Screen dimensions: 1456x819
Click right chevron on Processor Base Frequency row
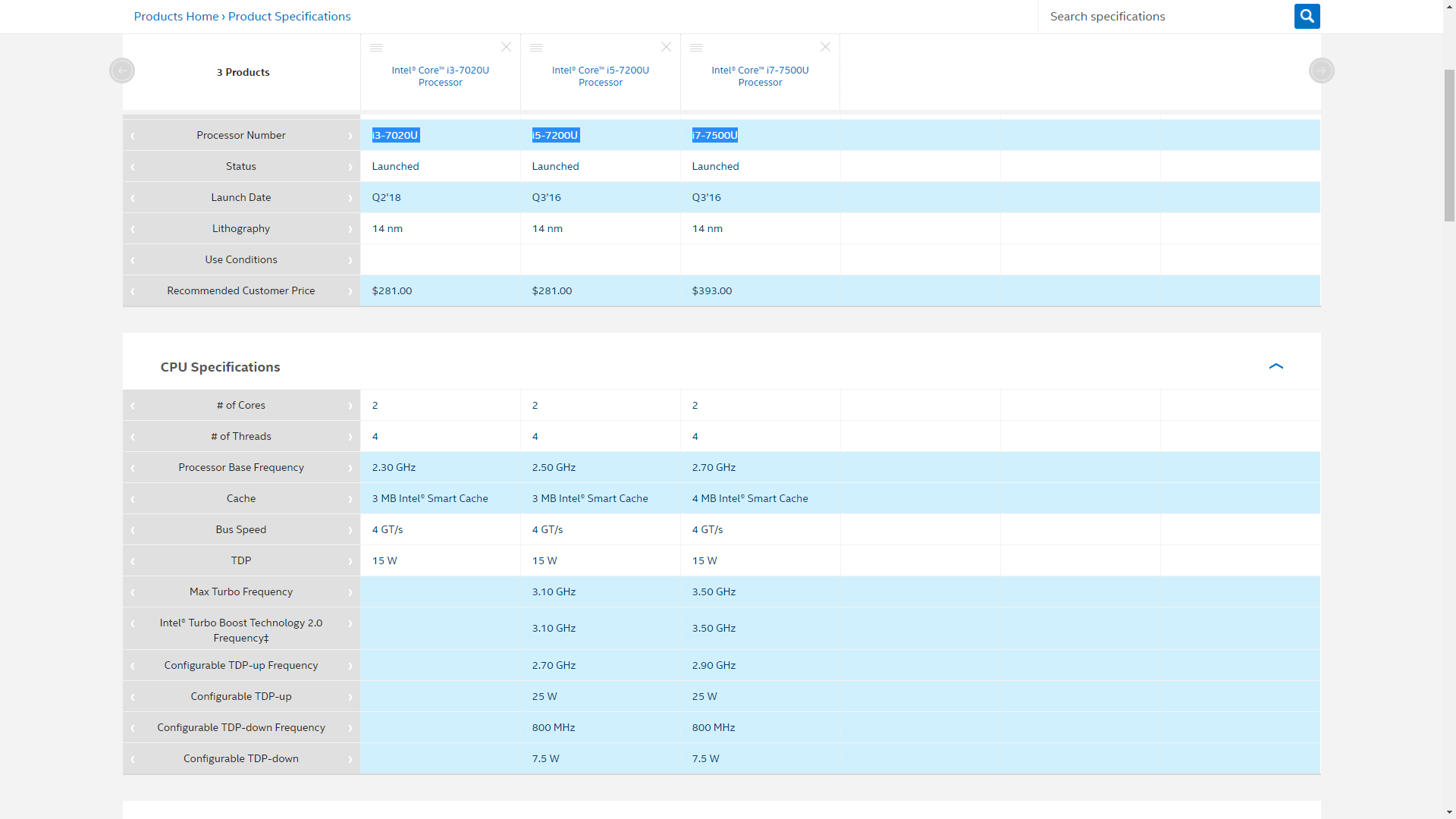(x=350, y=468)
